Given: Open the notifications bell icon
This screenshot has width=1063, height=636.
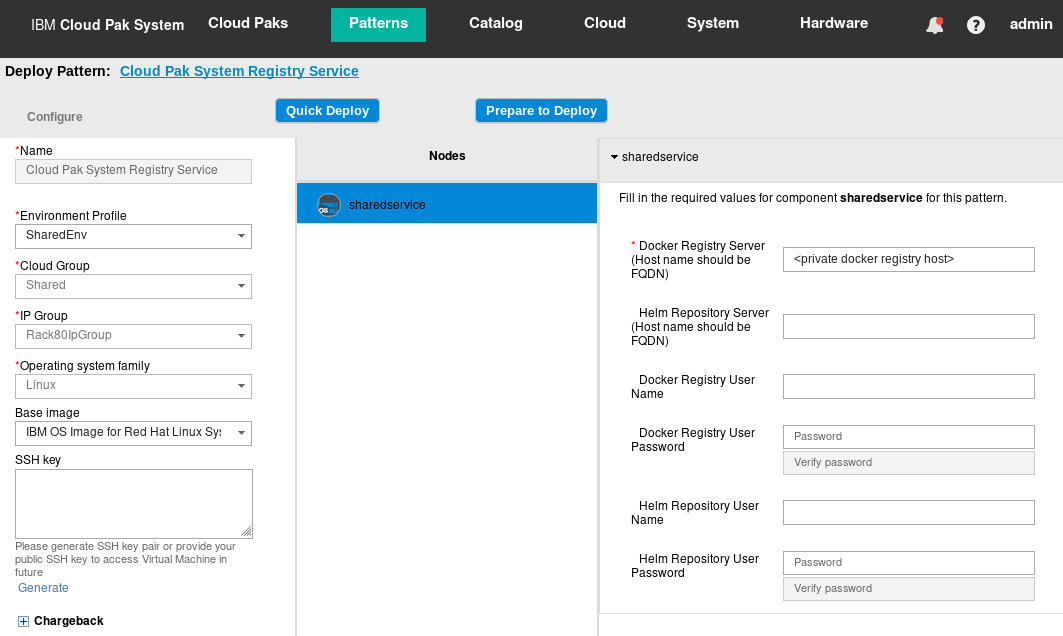Looking at the screenshot, I should coord(935,25).
